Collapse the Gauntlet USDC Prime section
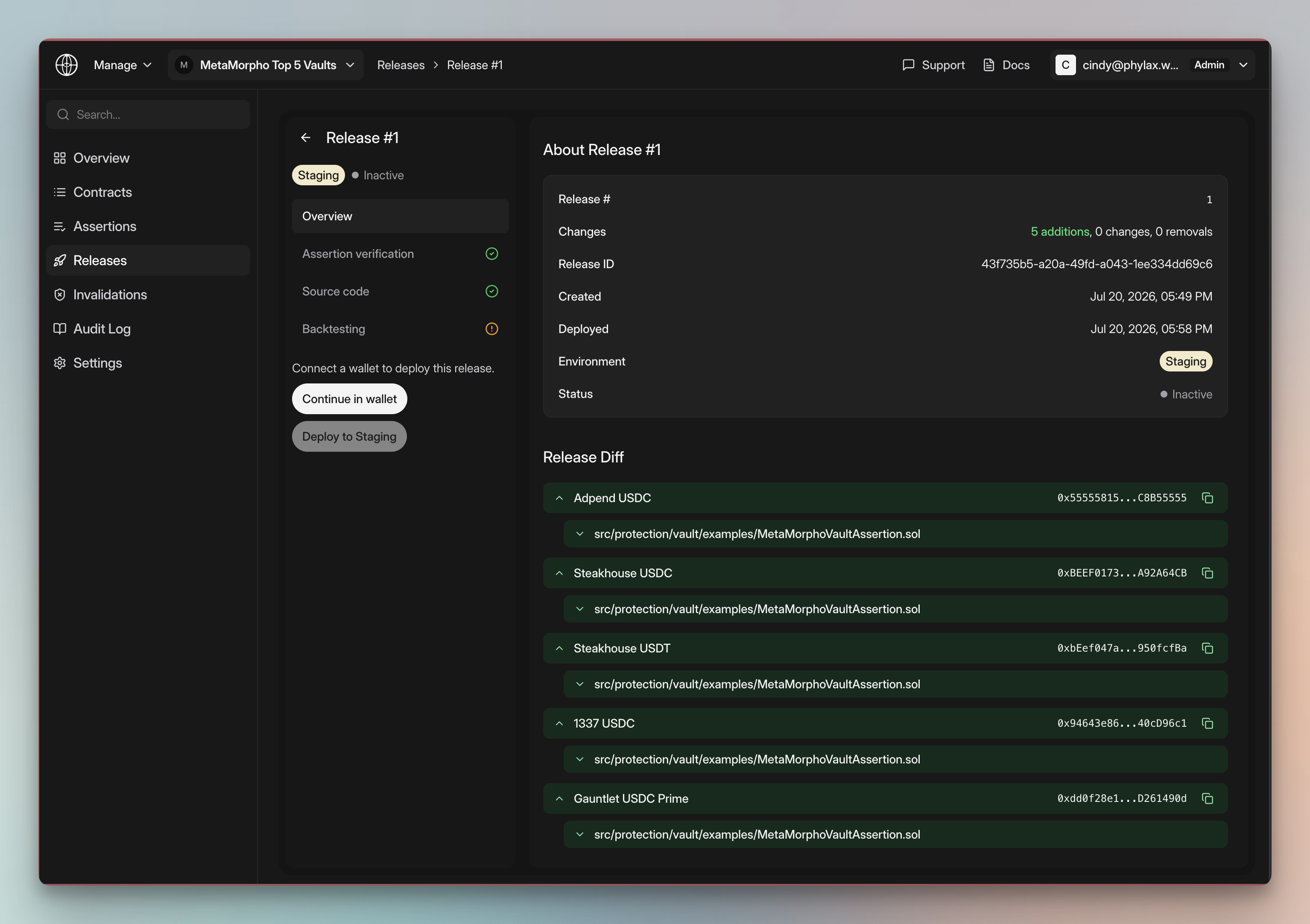This screenshot has height=924, width=1310. (560, 799)
